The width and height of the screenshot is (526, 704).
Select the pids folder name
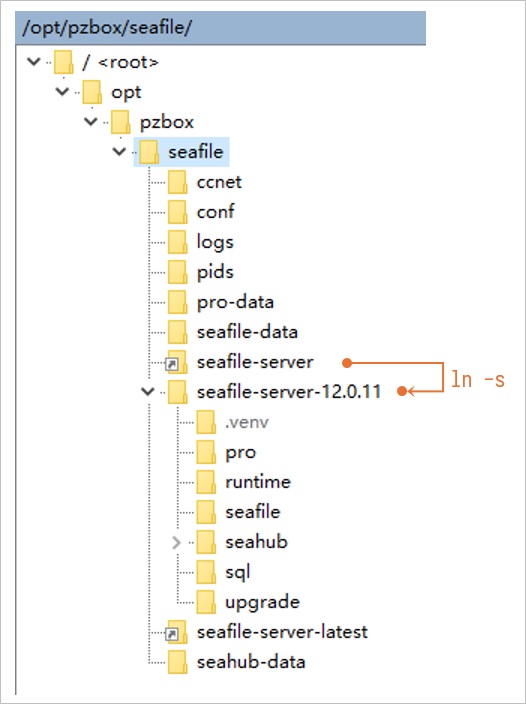[x=215, y=272]
